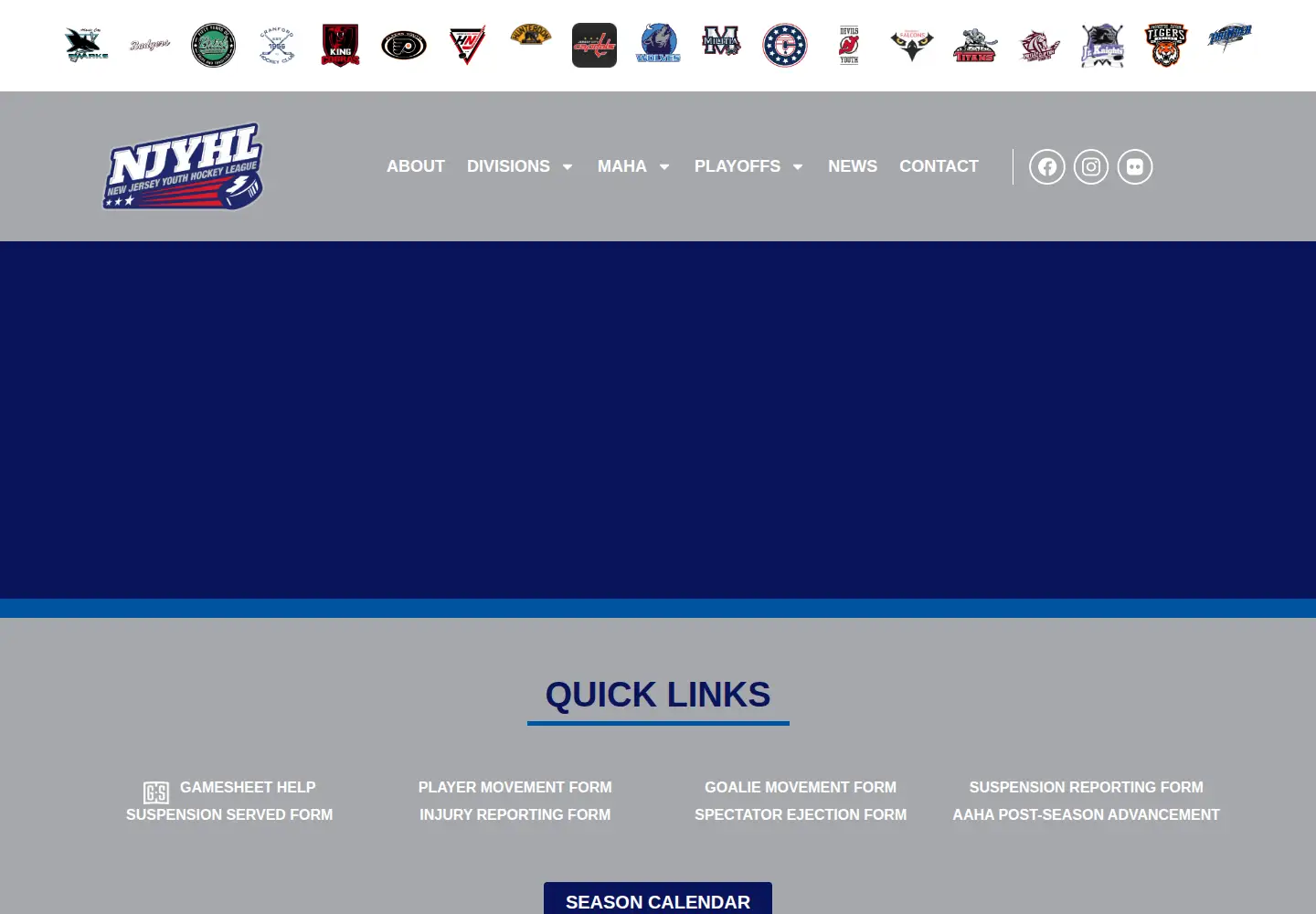This screenshot has width=1316, height=914.
Task: Click the Jr. Knights team logo
Action: (1102, 45)
